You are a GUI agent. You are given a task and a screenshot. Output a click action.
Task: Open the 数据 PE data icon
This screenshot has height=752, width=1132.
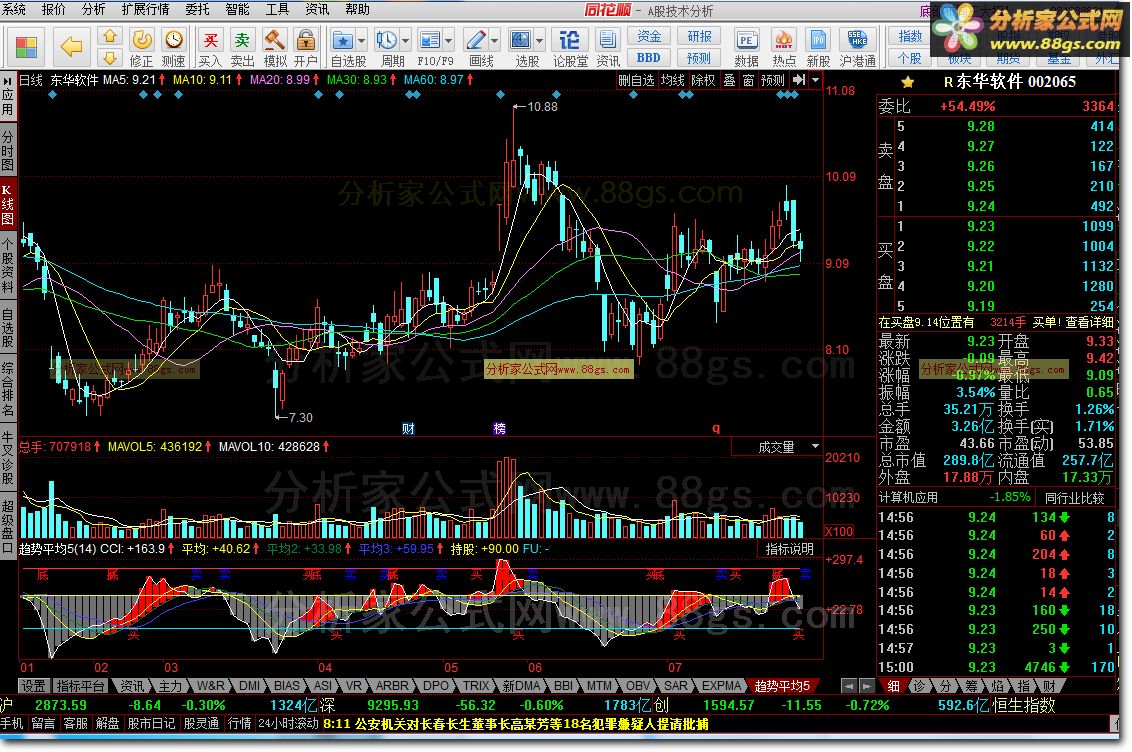746,48
